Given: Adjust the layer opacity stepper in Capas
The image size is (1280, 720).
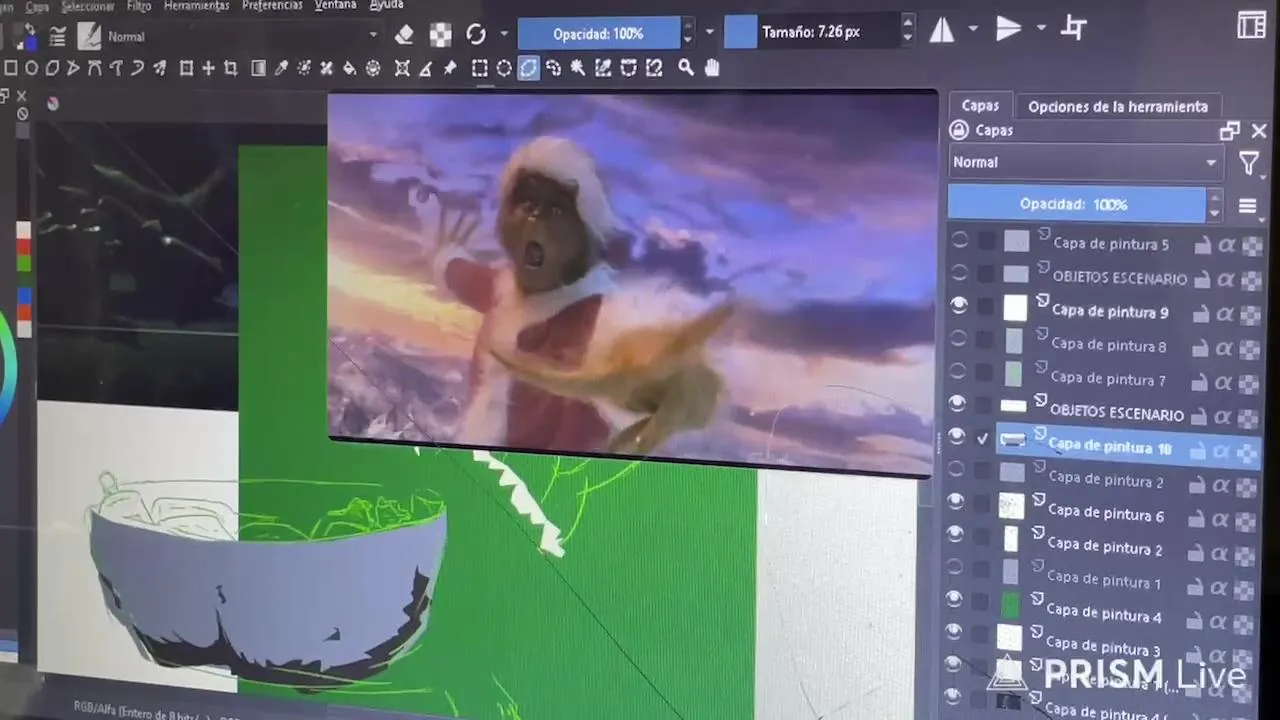Looking at the screenshot, I should [x=1214, y=205].
